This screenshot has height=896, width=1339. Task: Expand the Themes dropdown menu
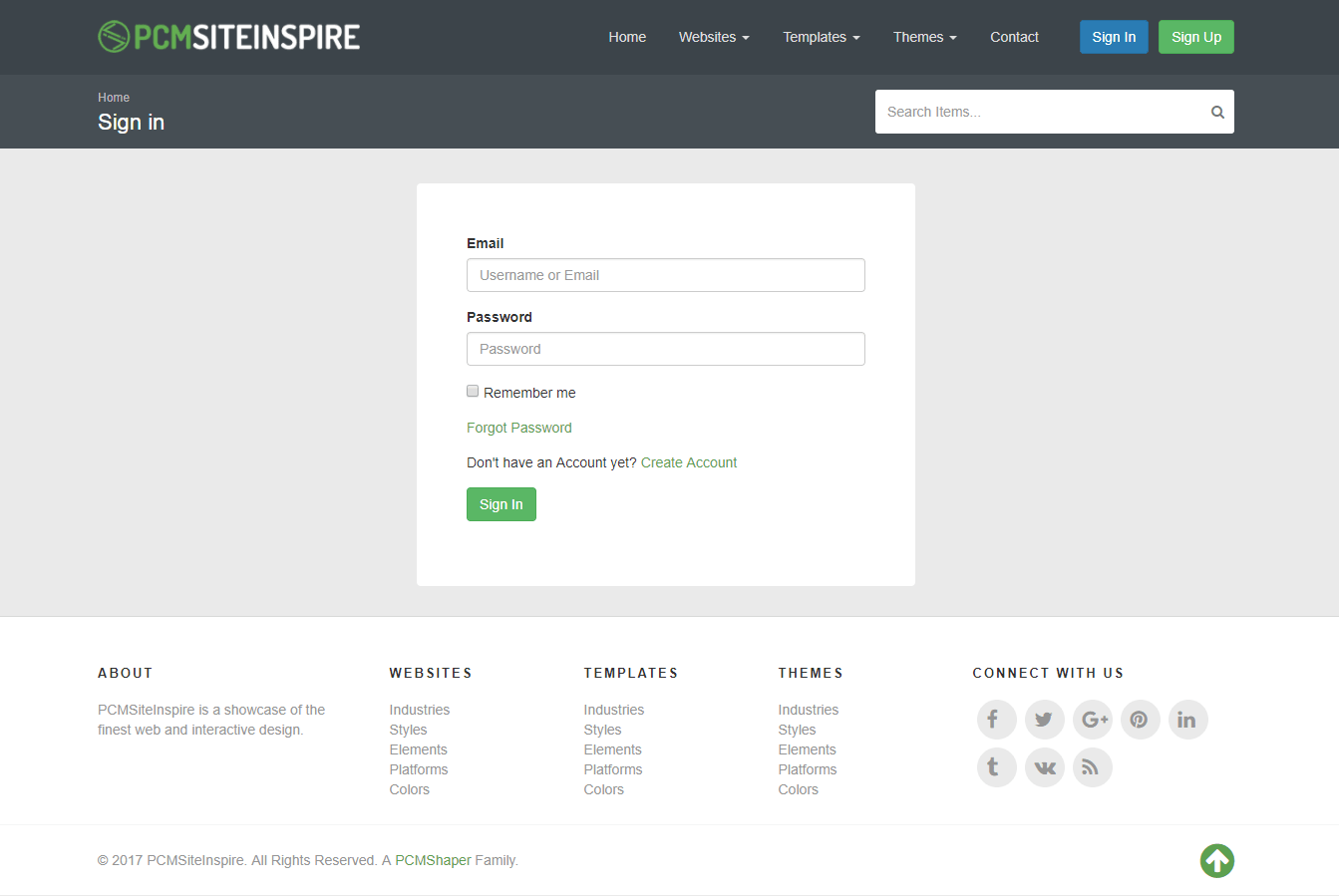pos(924,37)
